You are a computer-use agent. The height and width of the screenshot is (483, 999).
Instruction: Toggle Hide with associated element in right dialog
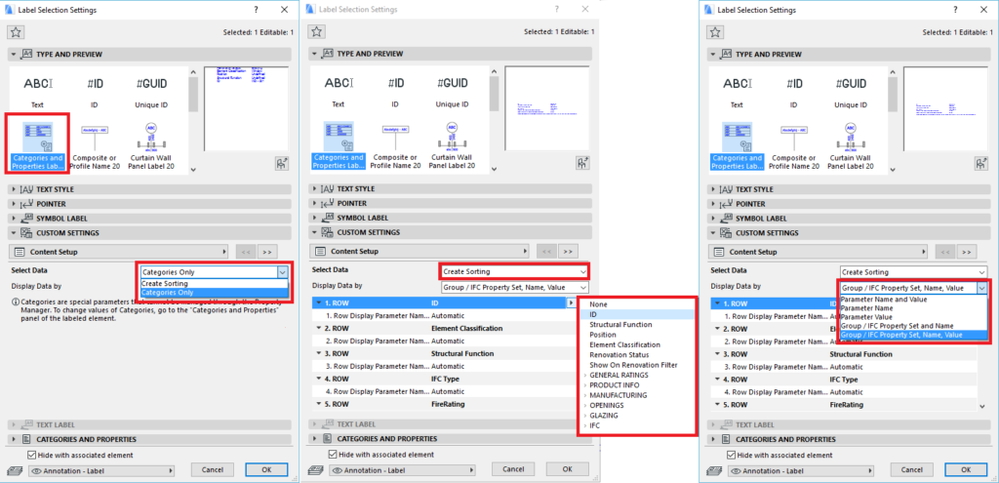point(730,456)
